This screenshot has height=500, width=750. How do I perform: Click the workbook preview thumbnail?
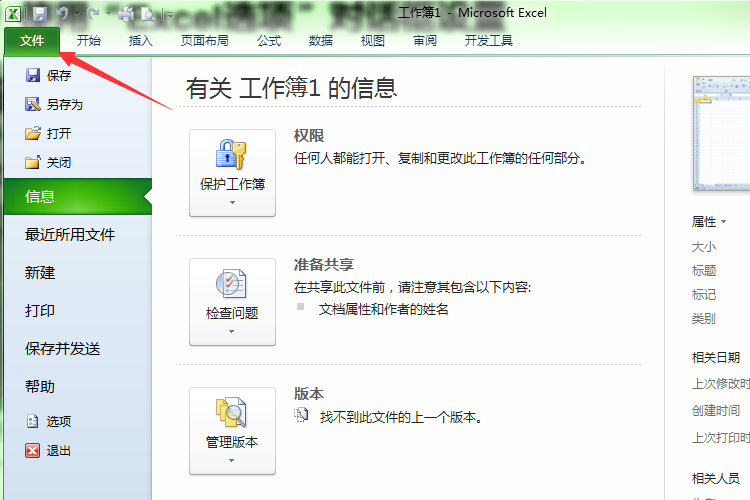point(721,133)
